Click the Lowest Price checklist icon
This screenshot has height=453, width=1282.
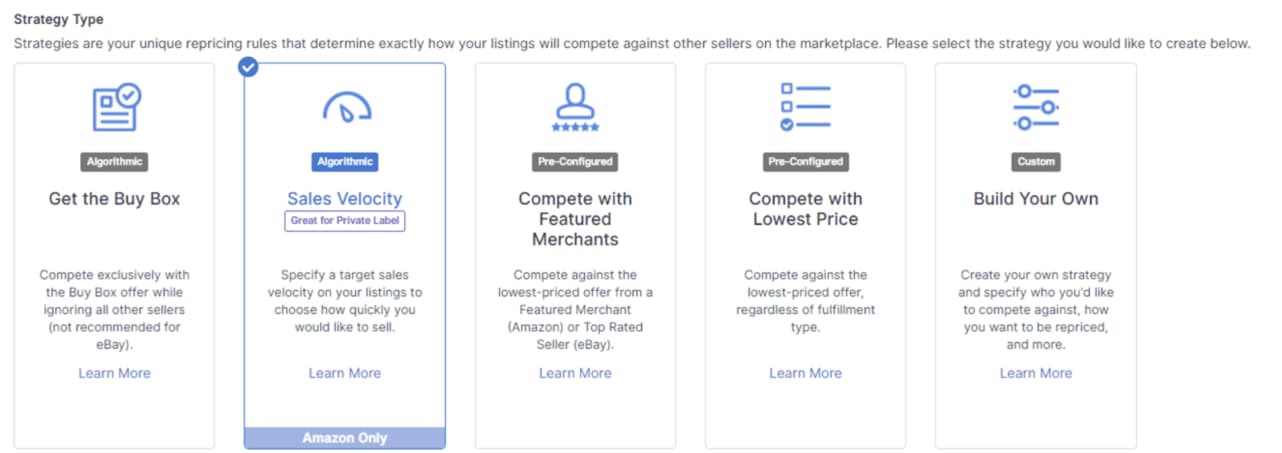click(x=805, y=108)
